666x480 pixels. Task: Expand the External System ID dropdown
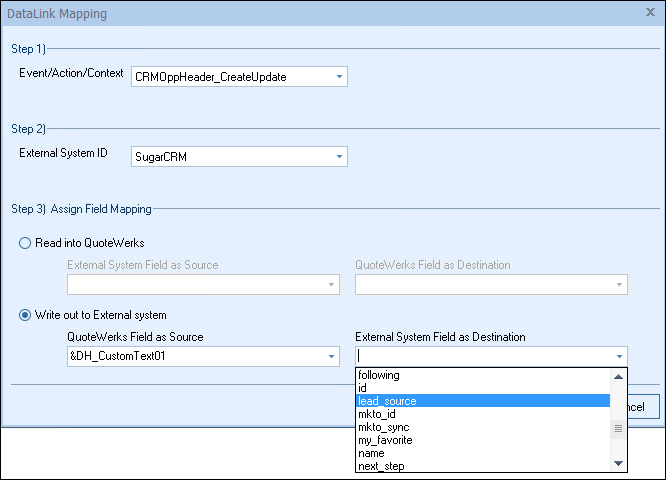[339, 156]
